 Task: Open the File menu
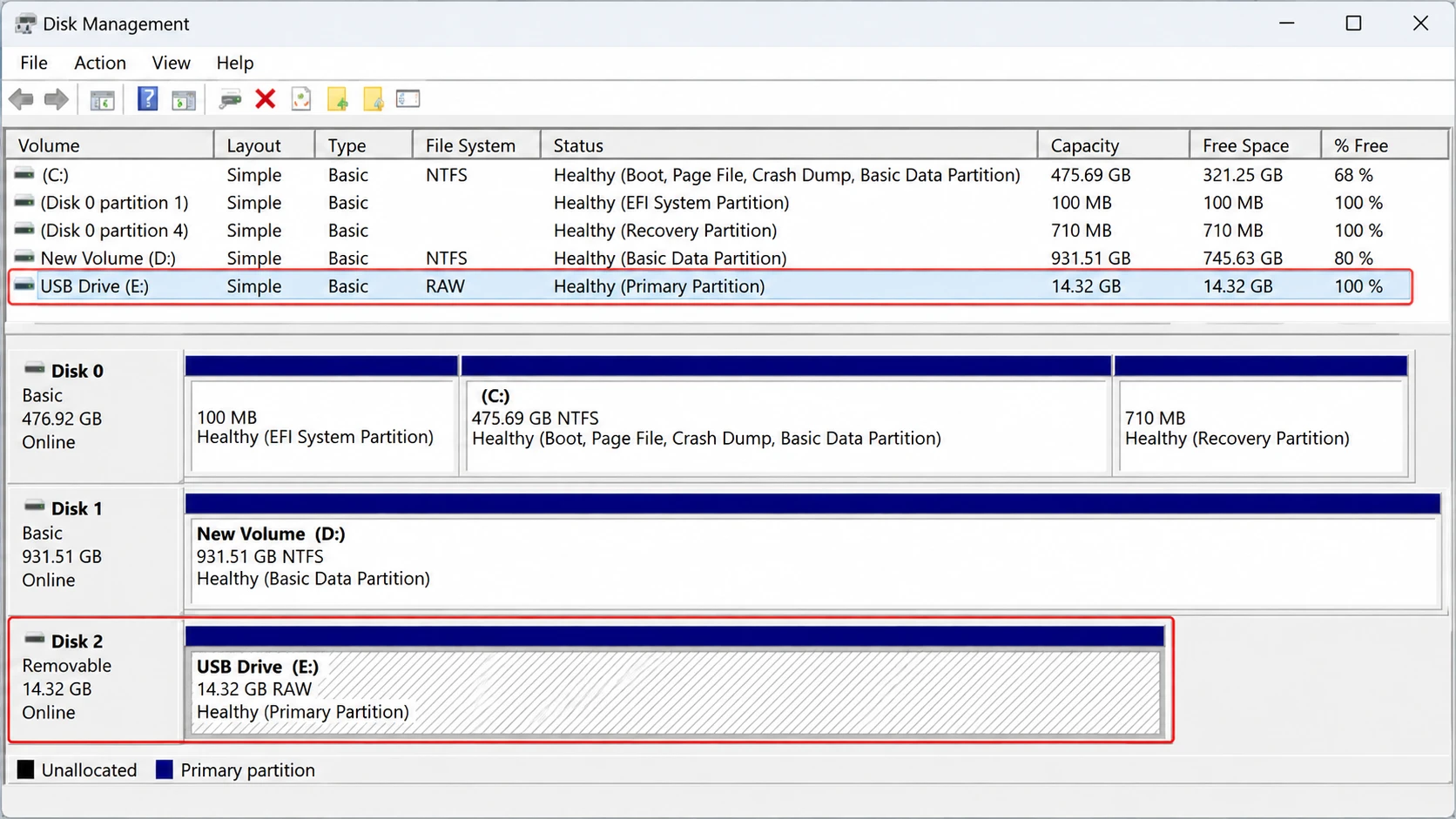[x=34, y=63]
